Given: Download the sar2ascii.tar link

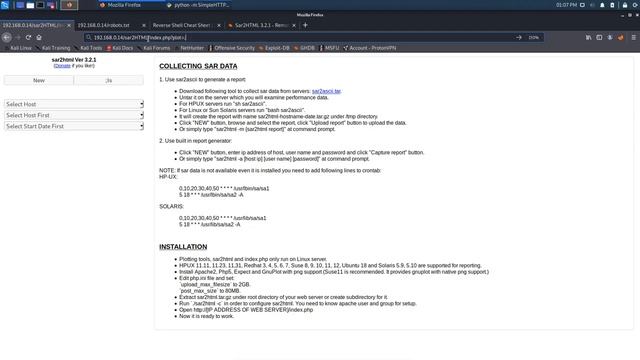Looking at the screenshot, I should (x=326, y=91).
